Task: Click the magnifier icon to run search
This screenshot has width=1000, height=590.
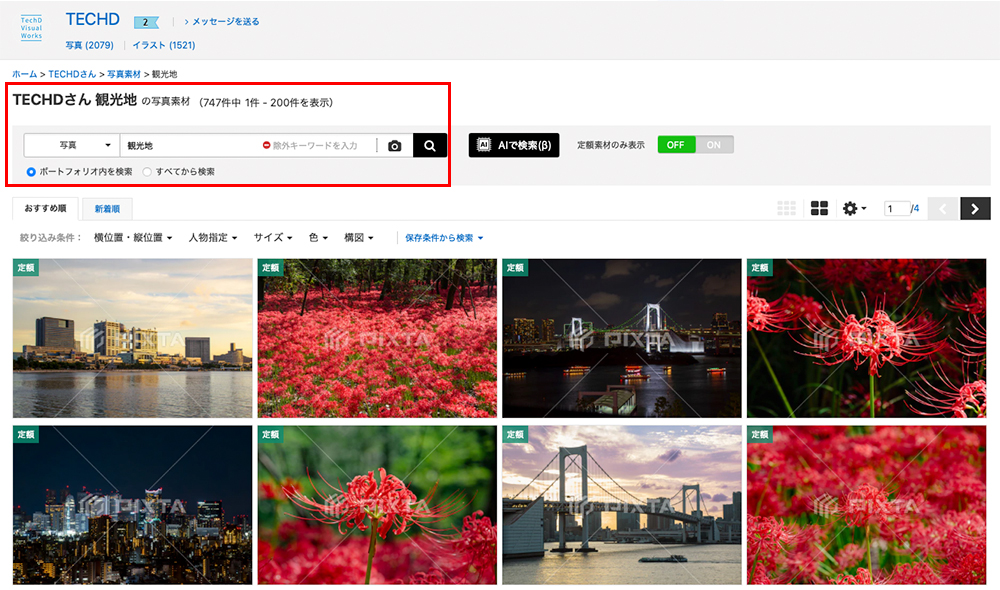Action: 429,145
